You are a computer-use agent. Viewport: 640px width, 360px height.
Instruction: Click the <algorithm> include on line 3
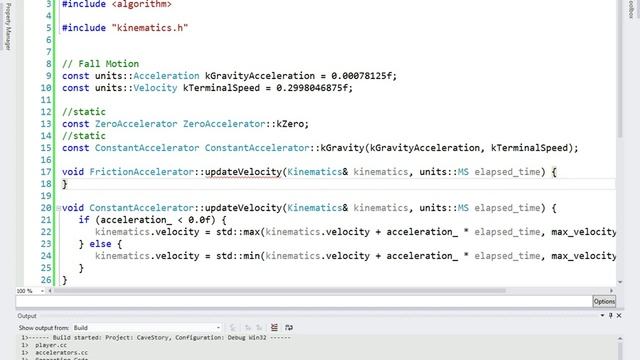coord(142,4)
